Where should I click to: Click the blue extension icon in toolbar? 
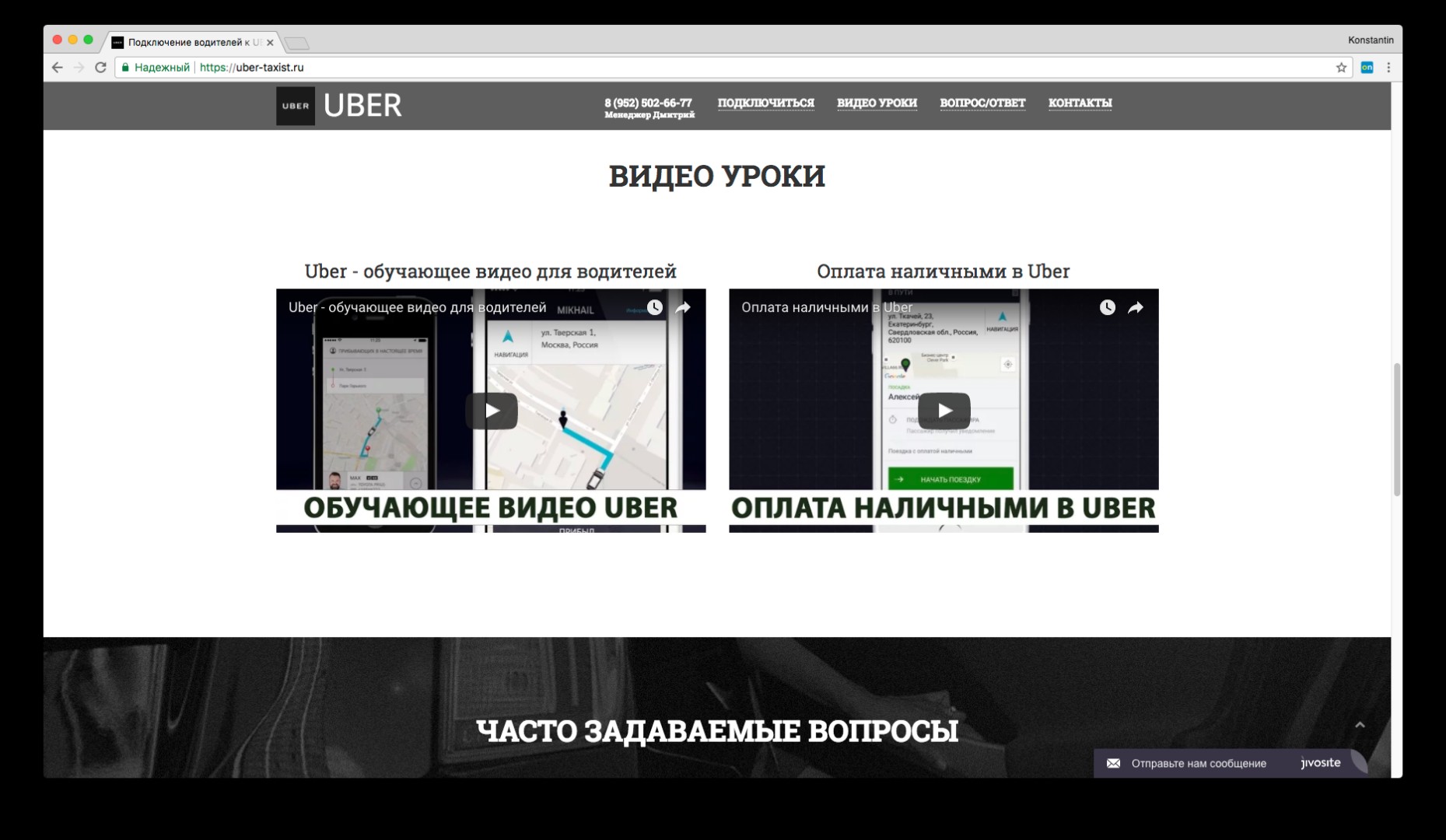pyautogui.click(x=1367, y=68)
